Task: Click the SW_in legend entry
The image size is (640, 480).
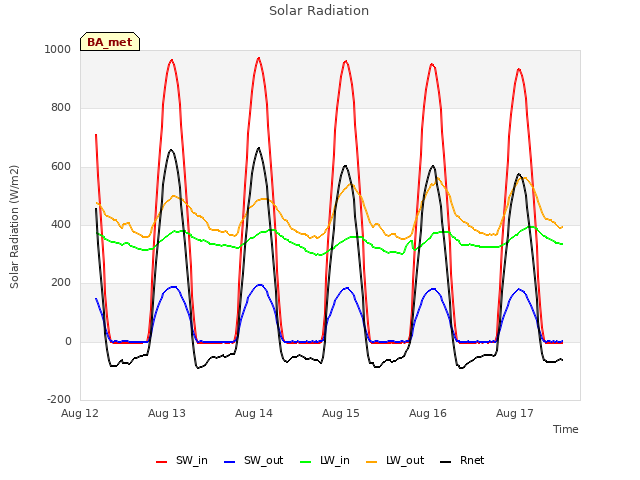Action: tap(182, 460)
